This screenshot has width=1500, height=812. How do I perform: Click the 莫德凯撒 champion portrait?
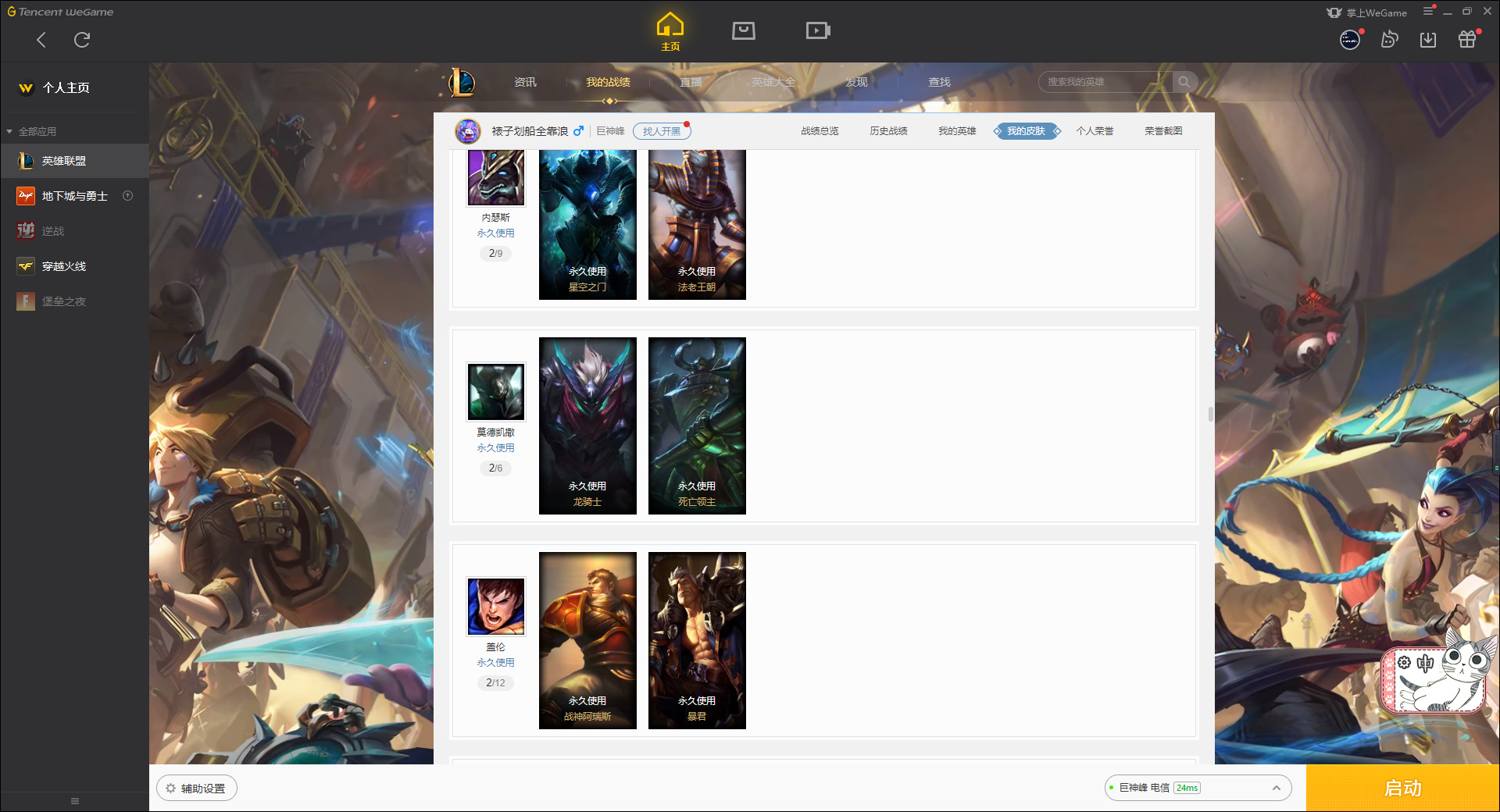[x=496, y=392]
